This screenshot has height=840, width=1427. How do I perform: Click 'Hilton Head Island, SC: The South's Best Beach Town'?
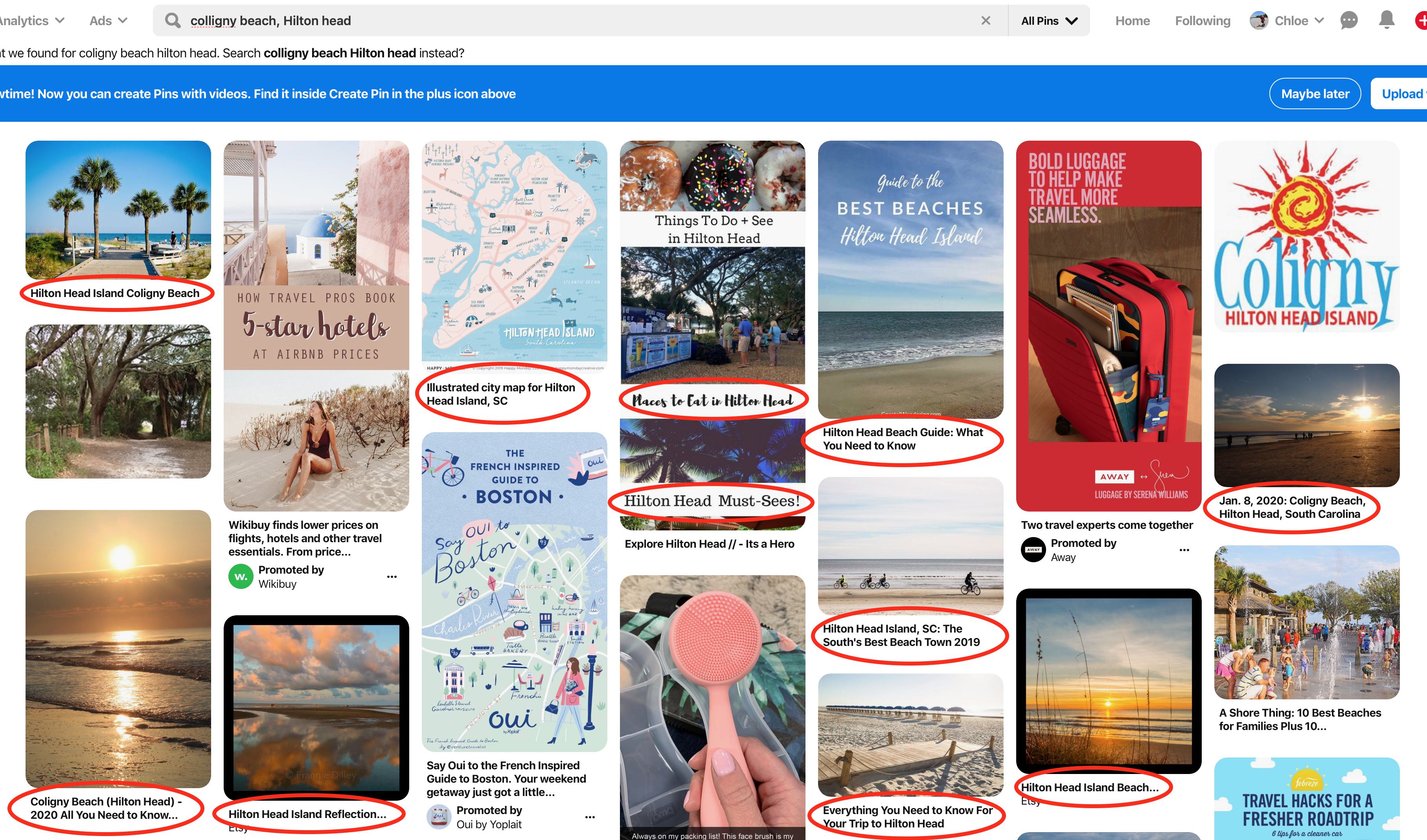(x=901, y=635)
